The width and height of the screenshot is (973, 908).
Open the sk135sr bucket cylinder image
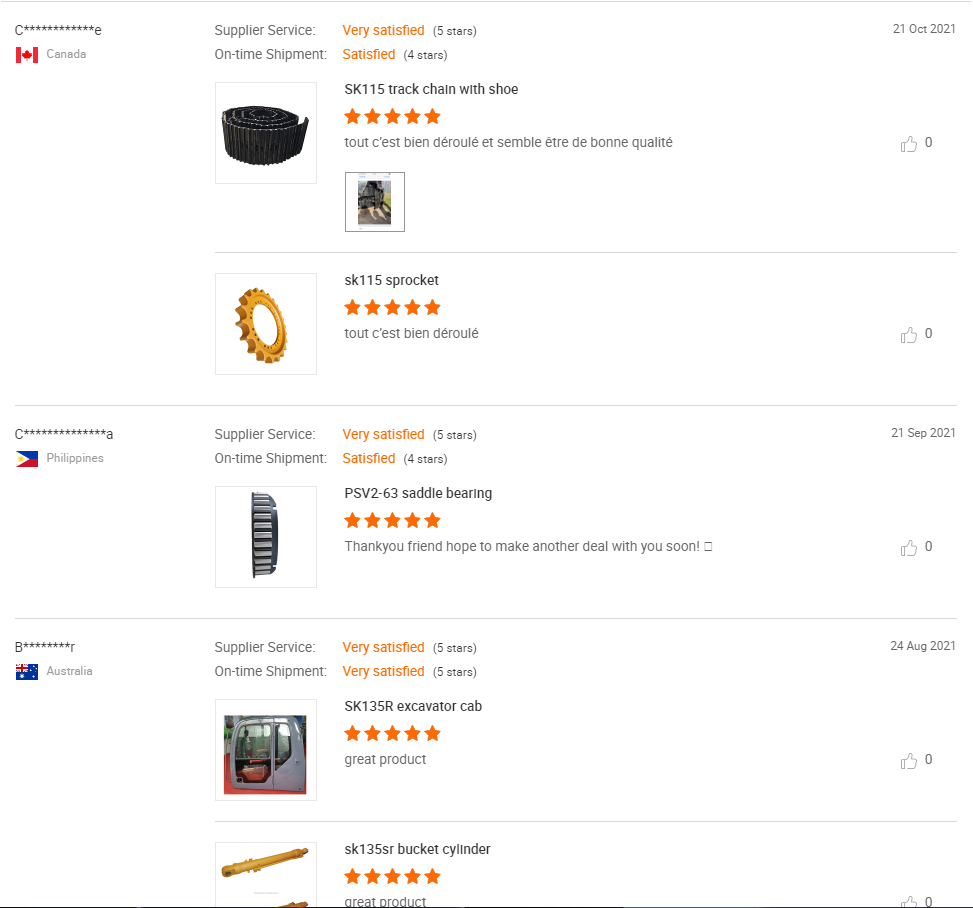(266, 875)
